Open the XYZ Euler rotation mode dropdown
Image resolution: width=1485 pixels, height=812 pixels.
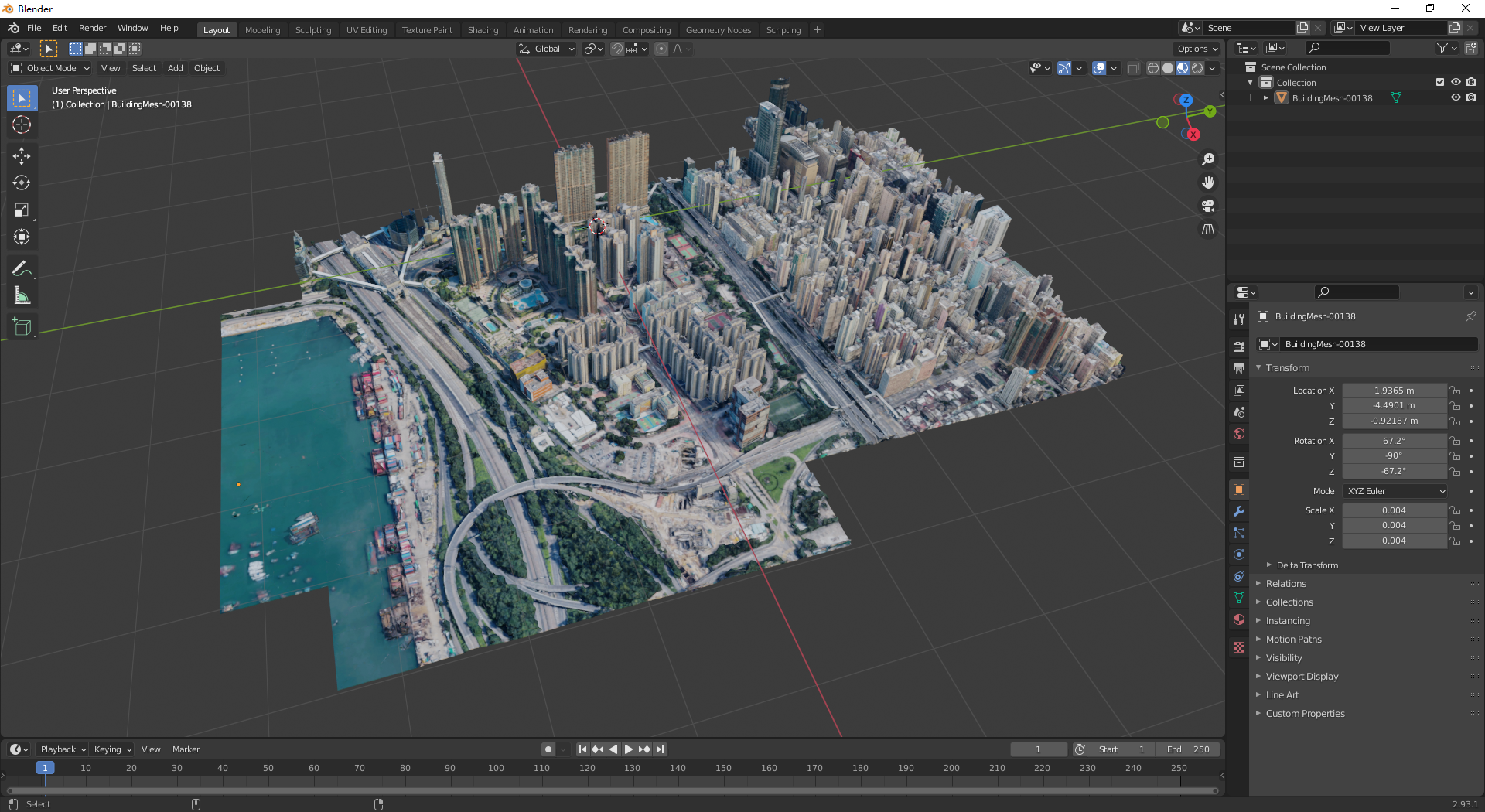click(x=1395, y=491)
